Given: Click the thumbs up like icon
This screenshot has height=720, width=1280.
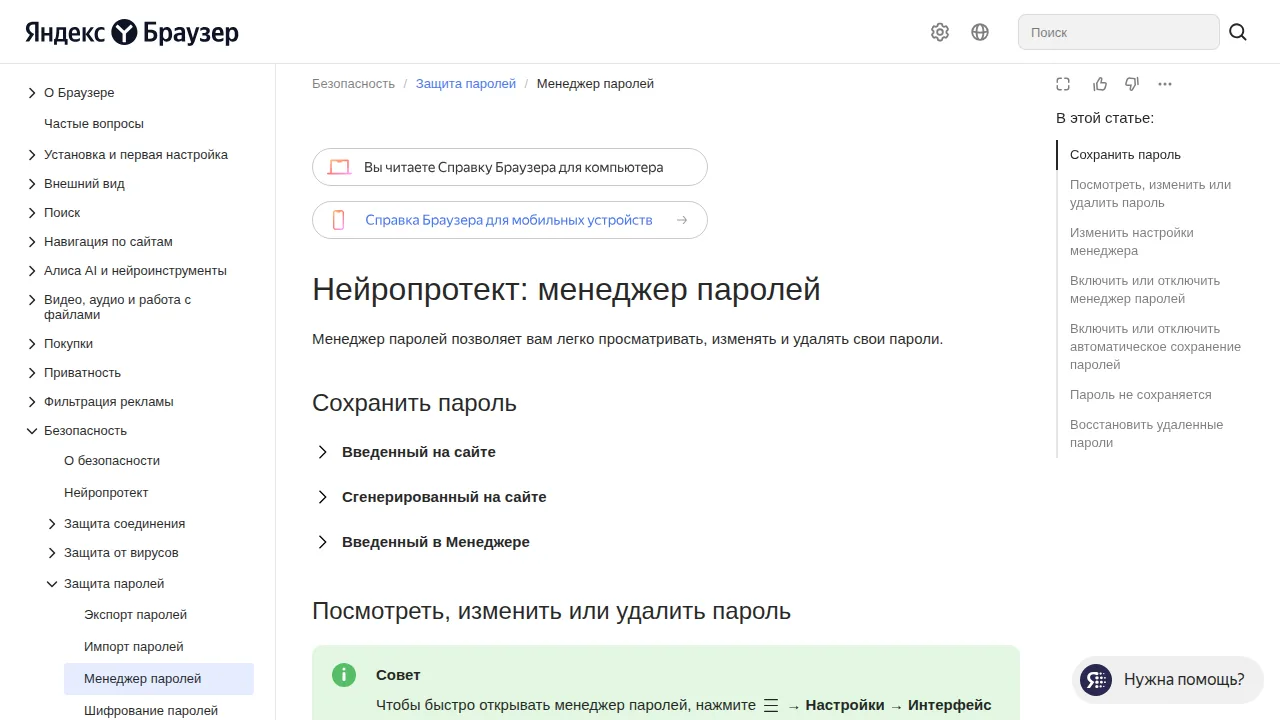Looking at the screenshot, I should [1100, 84].
